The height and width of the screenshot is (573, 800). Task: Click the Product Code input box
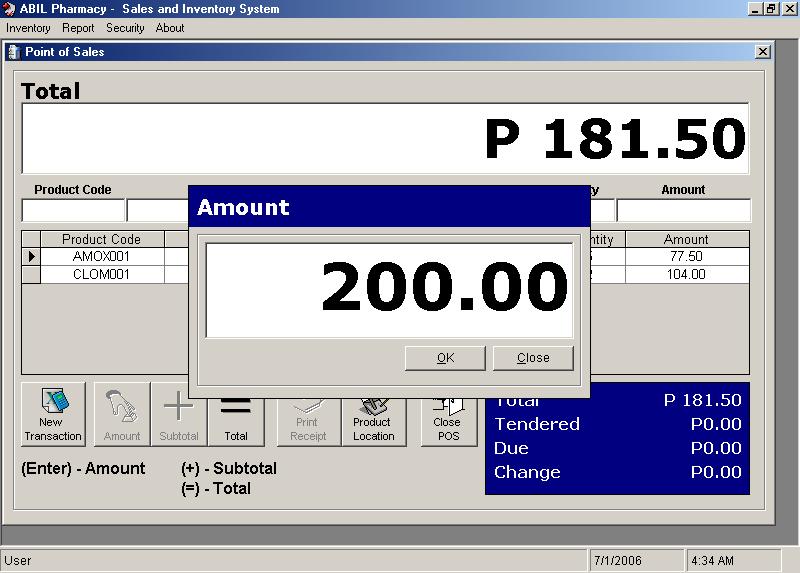[x=73, y=211]
